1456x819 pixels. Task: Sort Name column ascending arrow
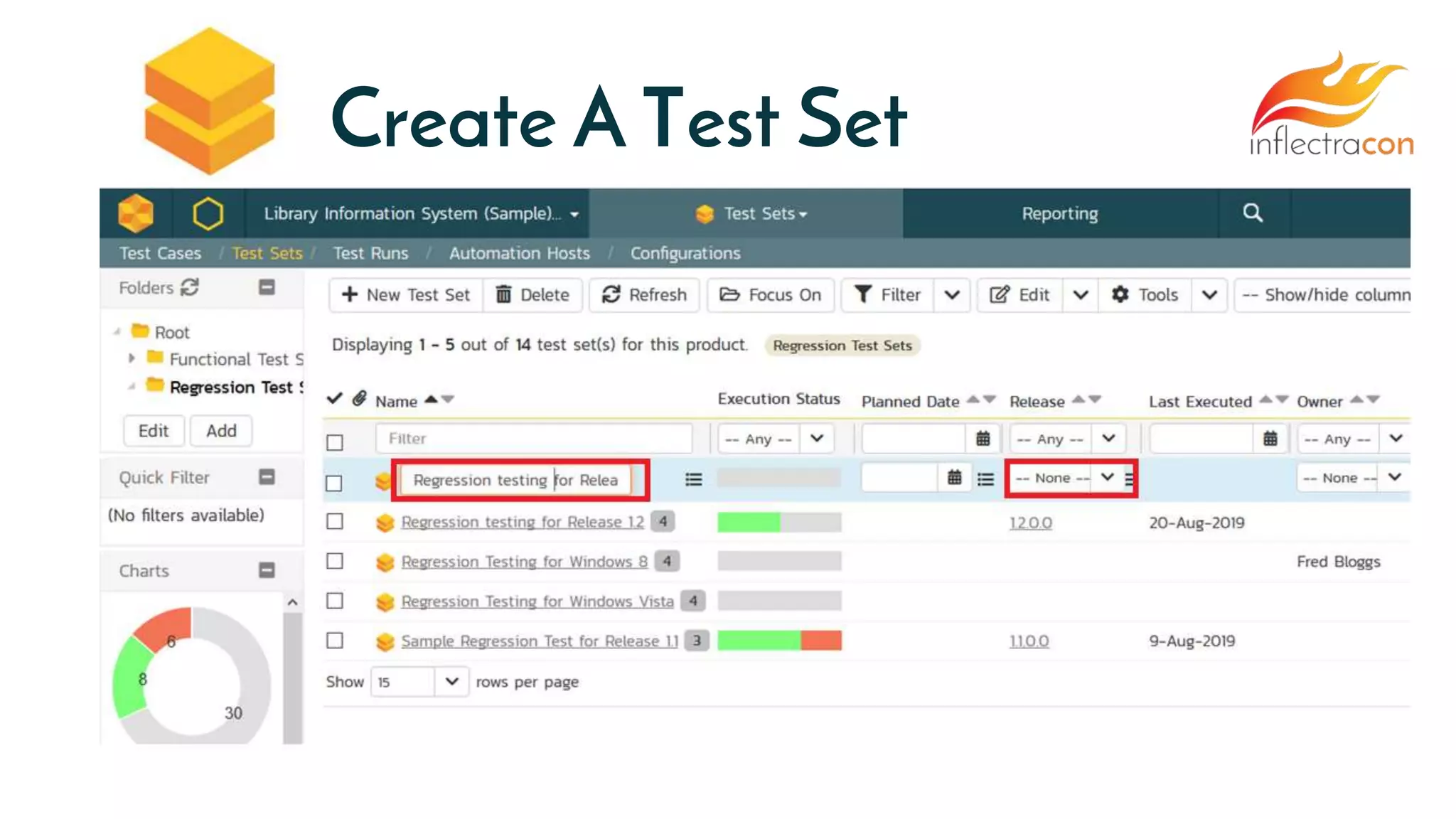click(x=431, y=400)
